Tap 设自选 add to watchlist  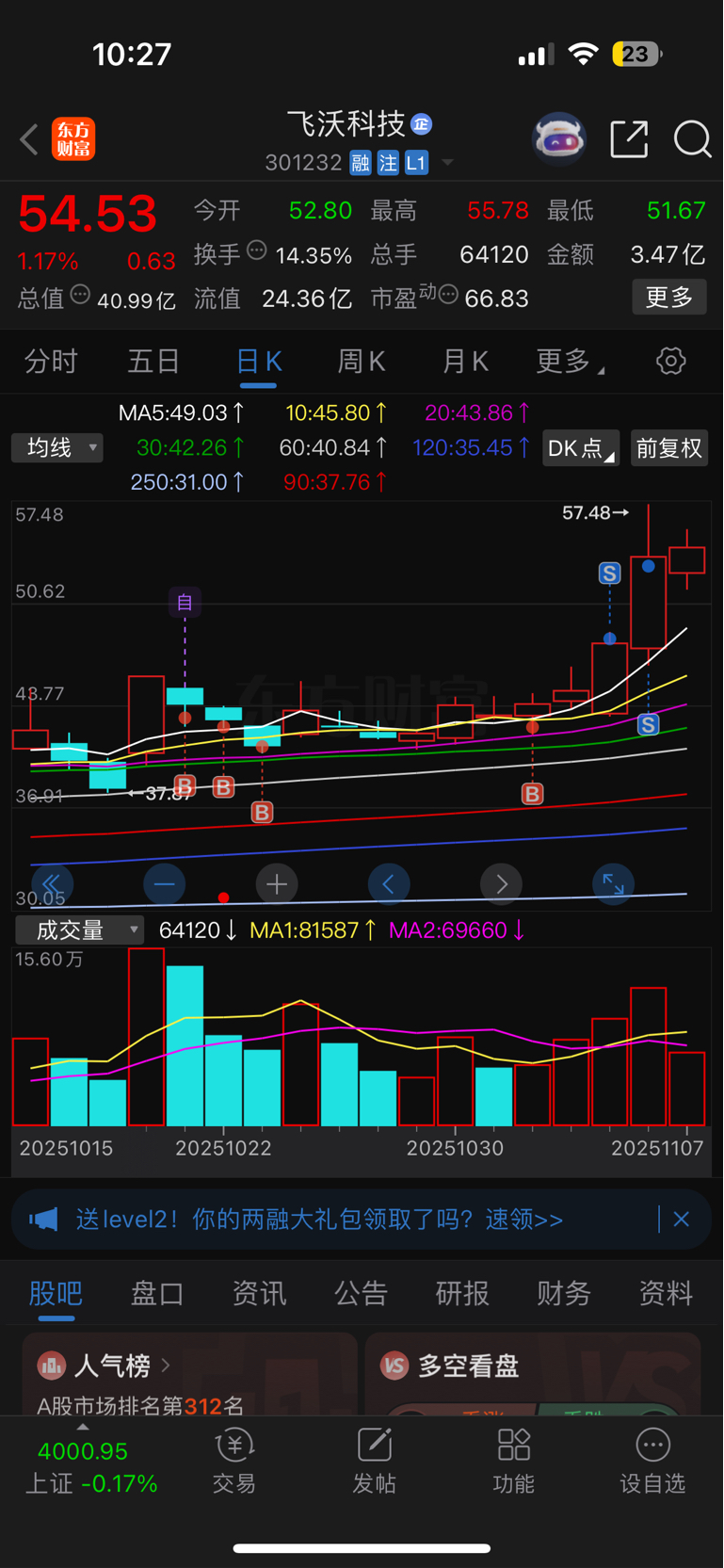pyautogui.click(x=652, y=1462)
